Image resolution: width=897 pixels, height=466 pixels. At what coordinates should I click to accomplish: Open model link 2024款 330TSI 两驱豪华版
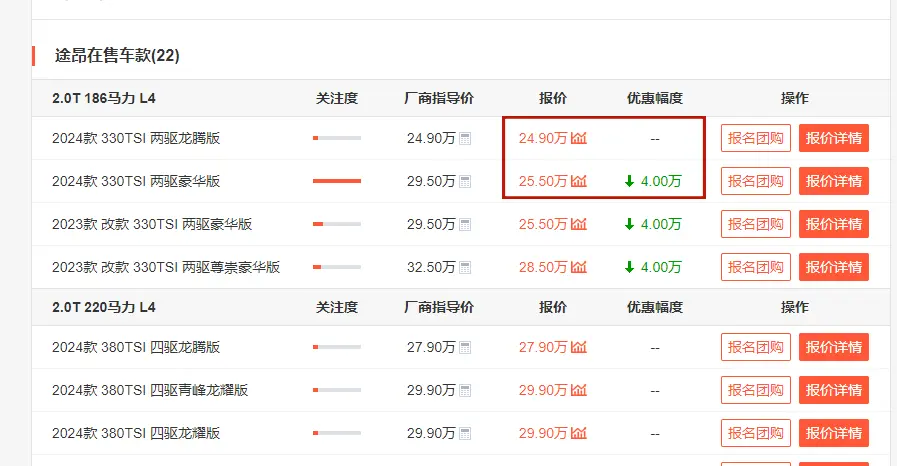pos(136,181)
